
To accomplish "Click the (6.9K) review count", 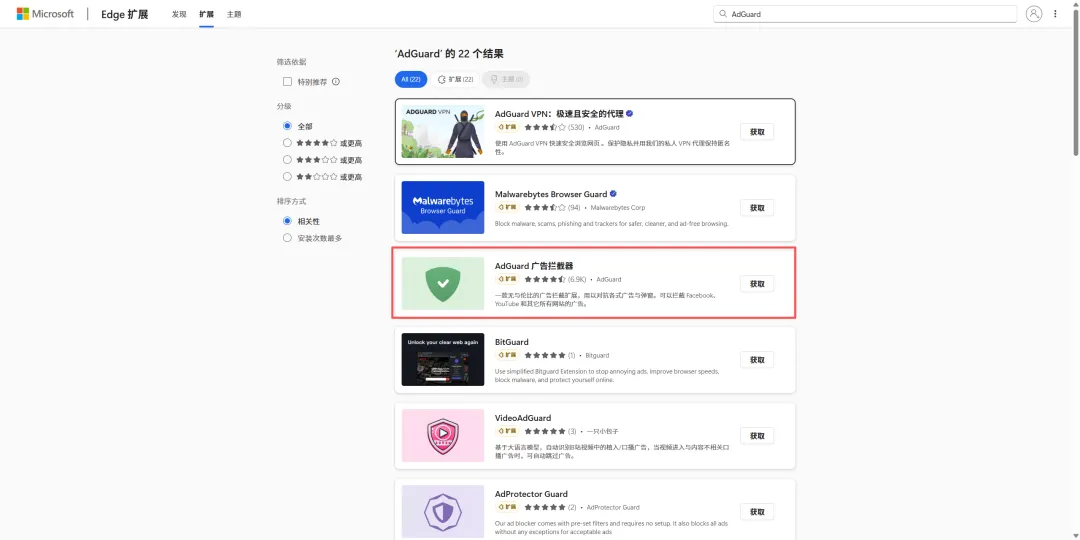I will pos(577,280).
